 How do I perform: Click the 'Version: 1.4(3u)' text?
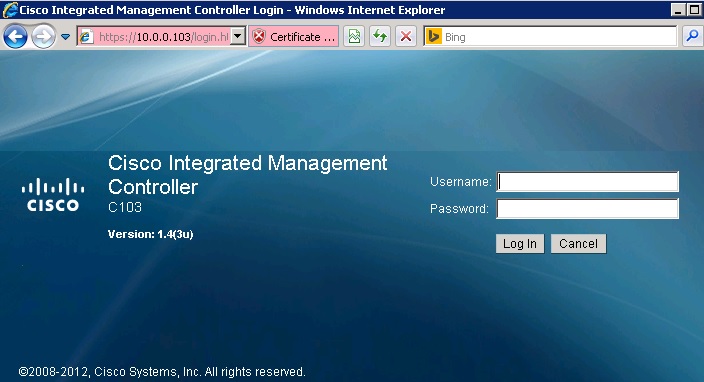150,234
